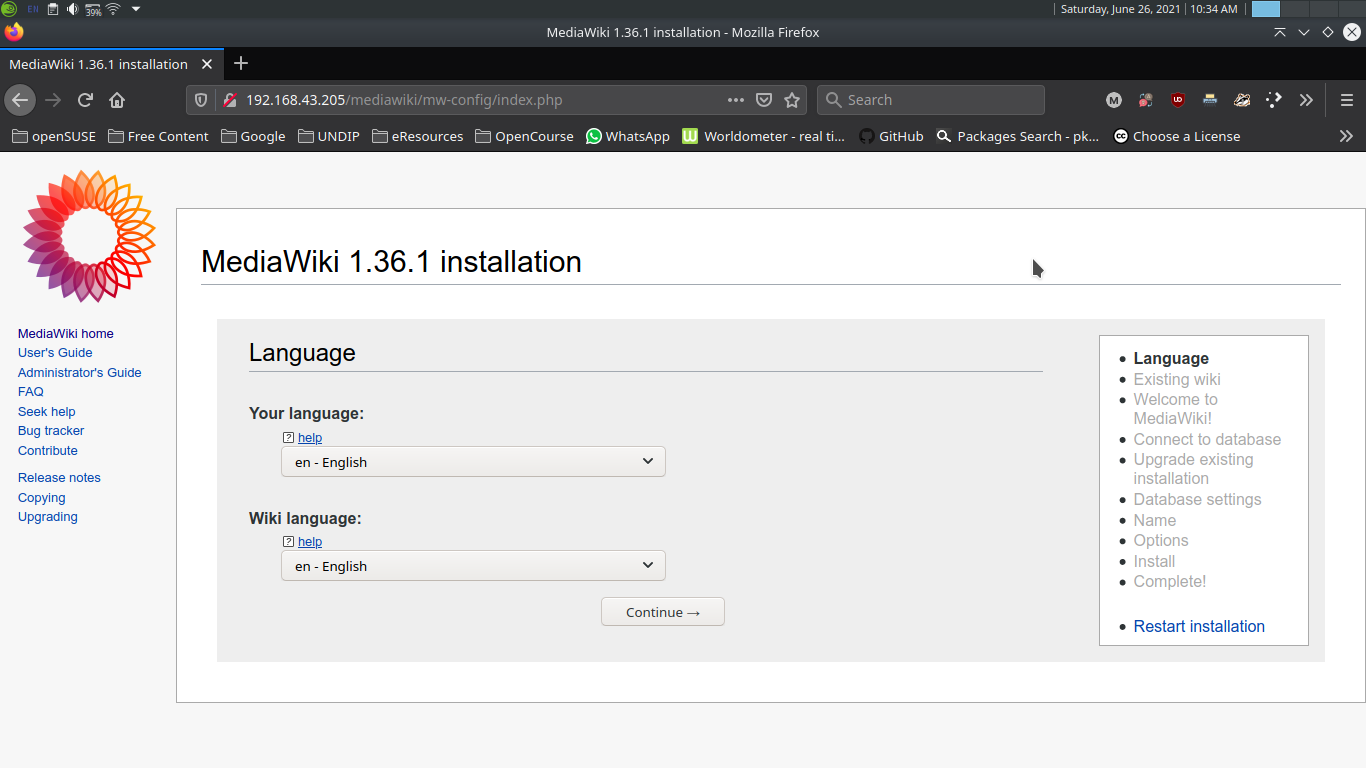Expand the Your language dropdown
The width and height of the screenshot is (1366, 768).
tap(473, 462)
